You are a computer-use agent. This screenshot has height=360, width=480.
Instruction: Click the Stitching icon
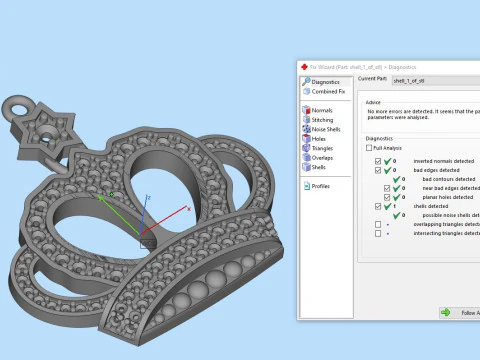point(306,119)
